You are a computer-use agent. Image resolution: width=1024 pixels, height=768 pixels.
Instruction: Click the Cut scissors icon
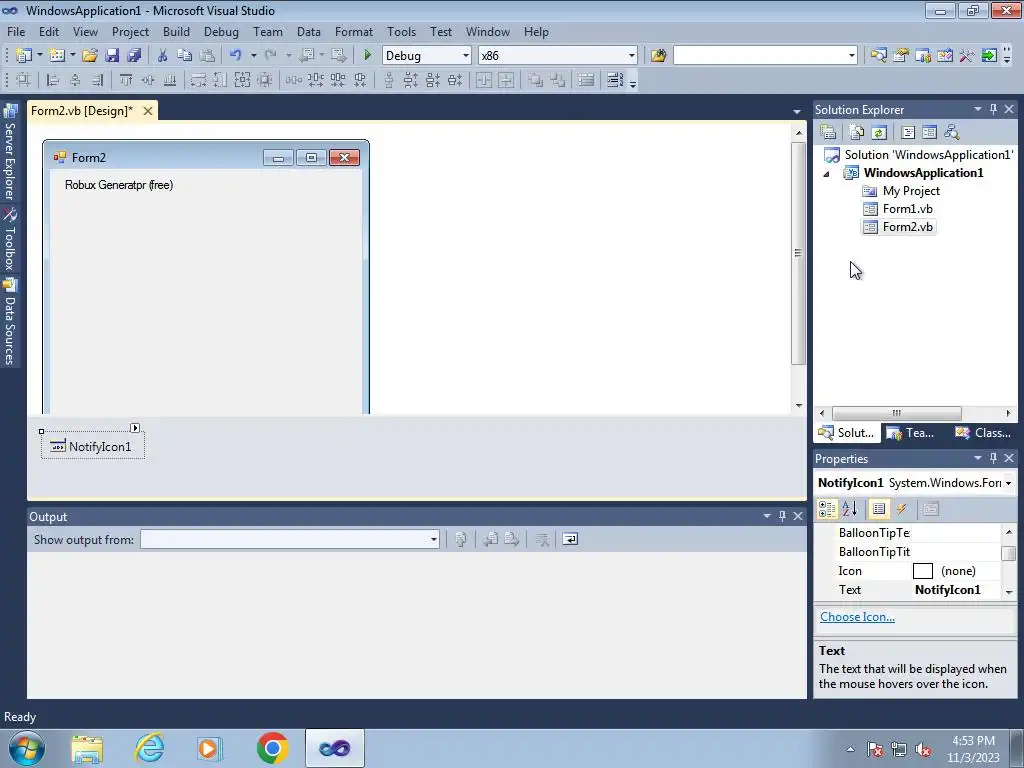pos(163,56)
